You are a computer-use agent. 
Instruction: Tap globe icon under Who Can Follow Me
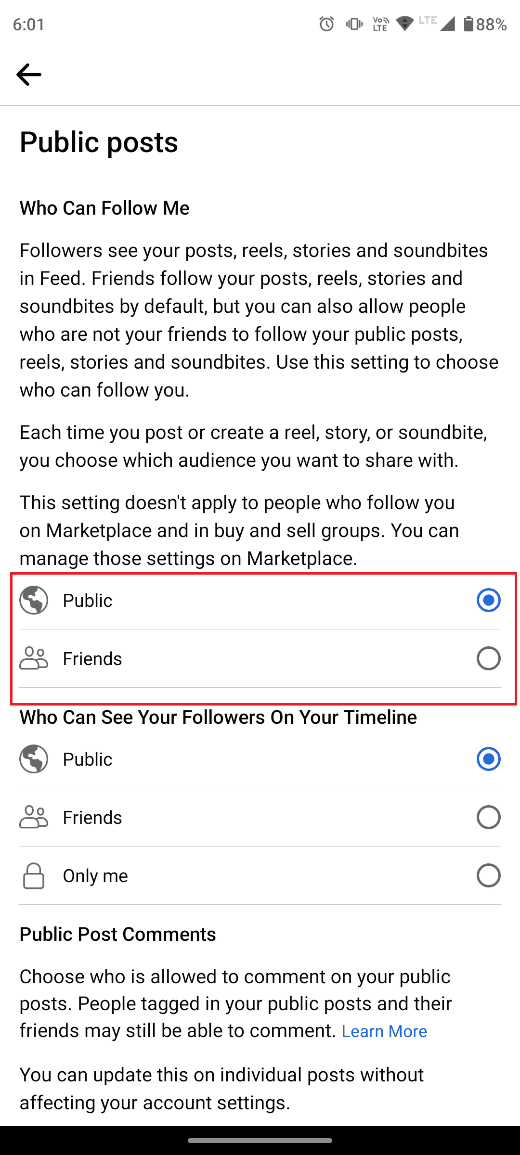point(33,601)
